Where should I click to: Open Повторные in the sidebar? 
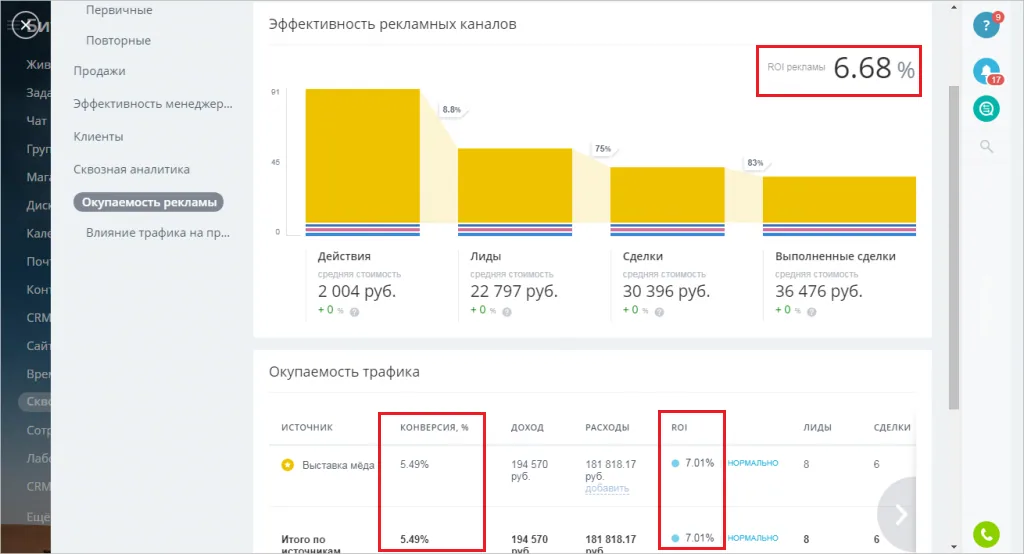pyautogui.click(x=118, y=41)
